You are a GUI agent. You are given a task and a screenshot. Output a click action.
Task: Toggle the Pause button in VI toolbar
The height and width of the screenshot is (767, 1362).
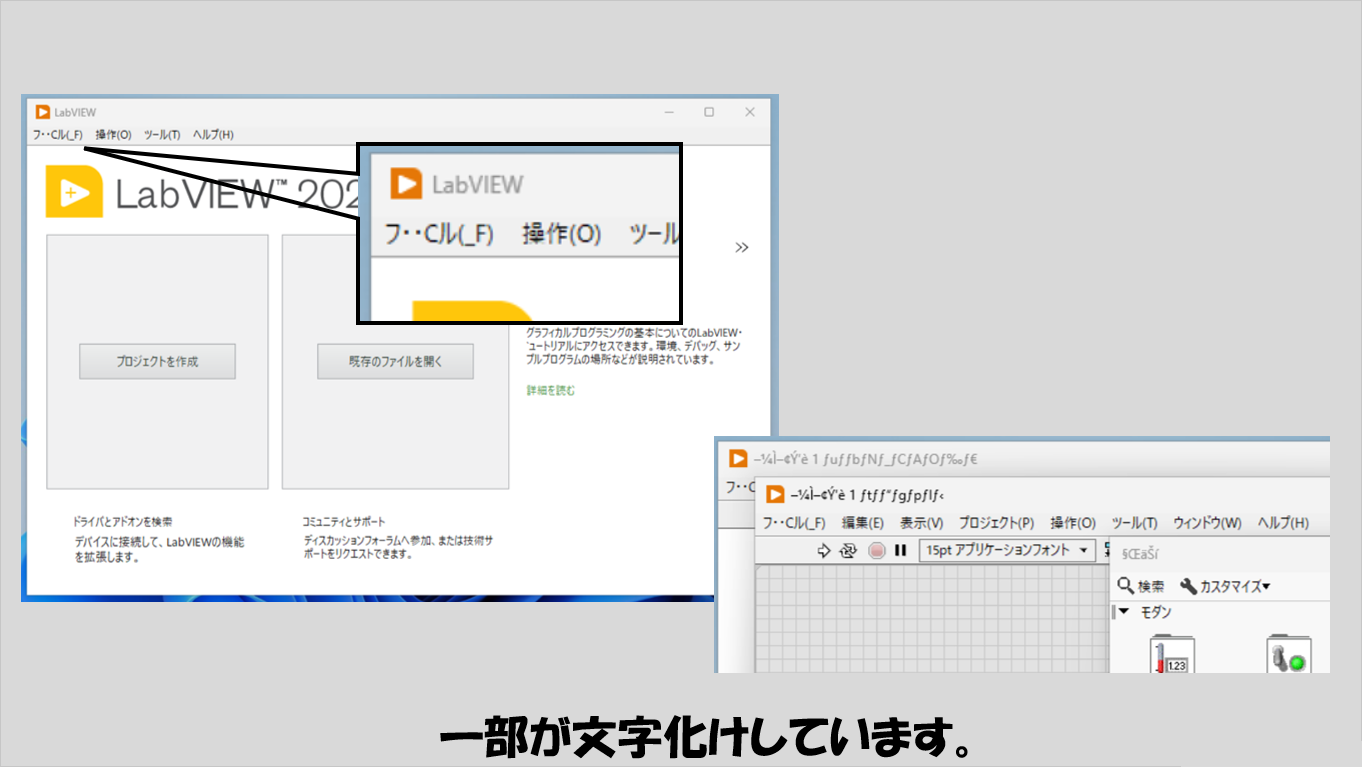pyautogui.click(x=900, y=550)
